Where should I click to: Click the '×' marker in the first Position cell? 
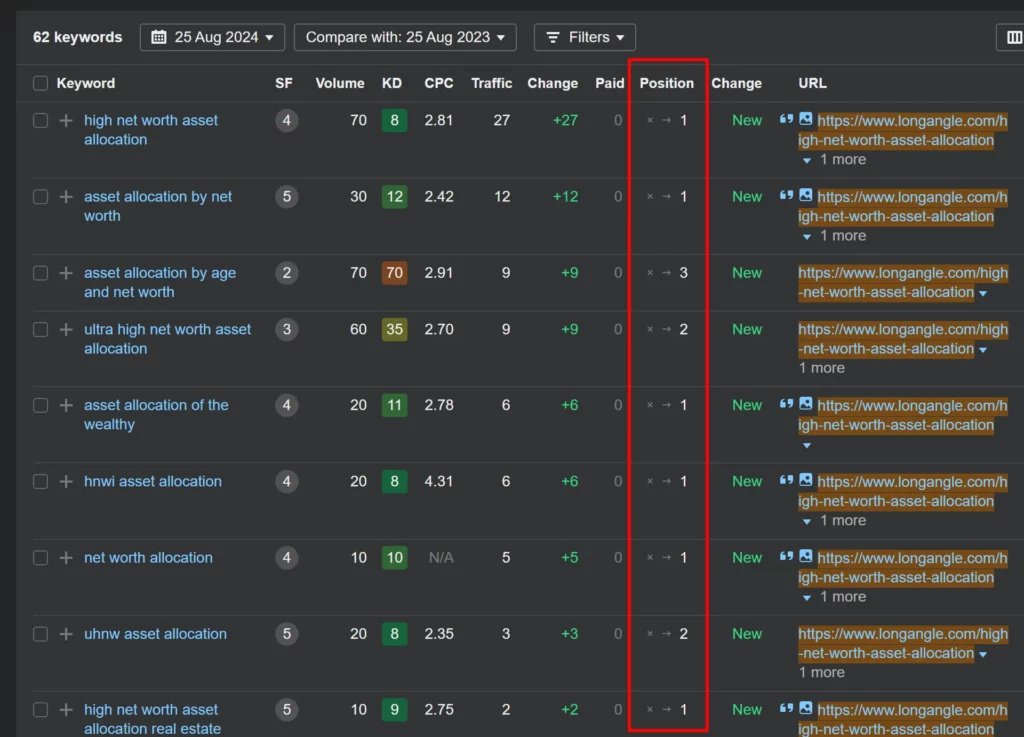point(648,120)
